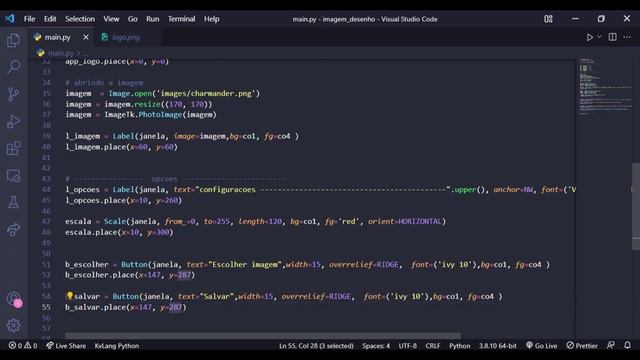Open Remote Explorer view

pos(13,176)
